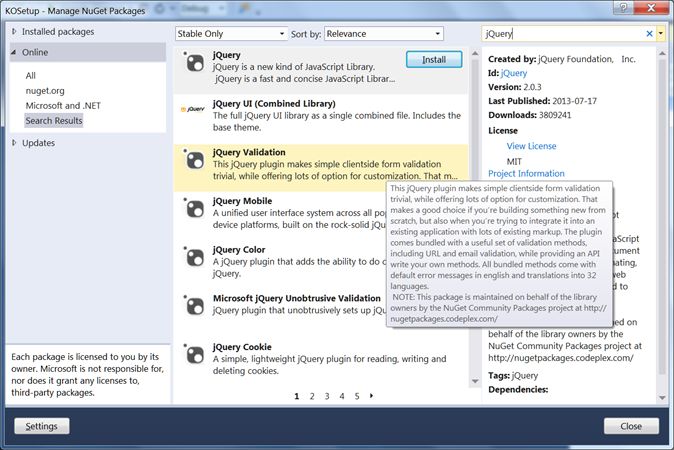Click the jQuery package icon
This screenshot has height=450, width=674.
(195, 63)
